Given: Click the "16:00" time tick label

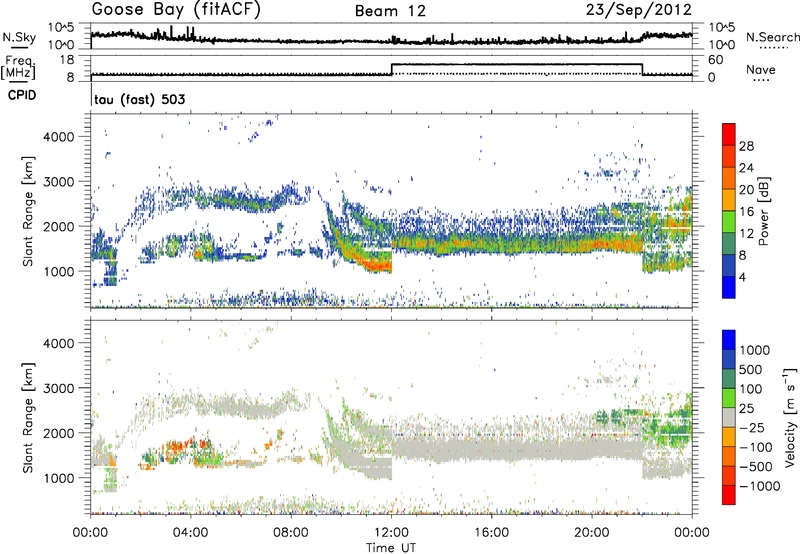Looking at the screenshot, I should tap(491, 533).
